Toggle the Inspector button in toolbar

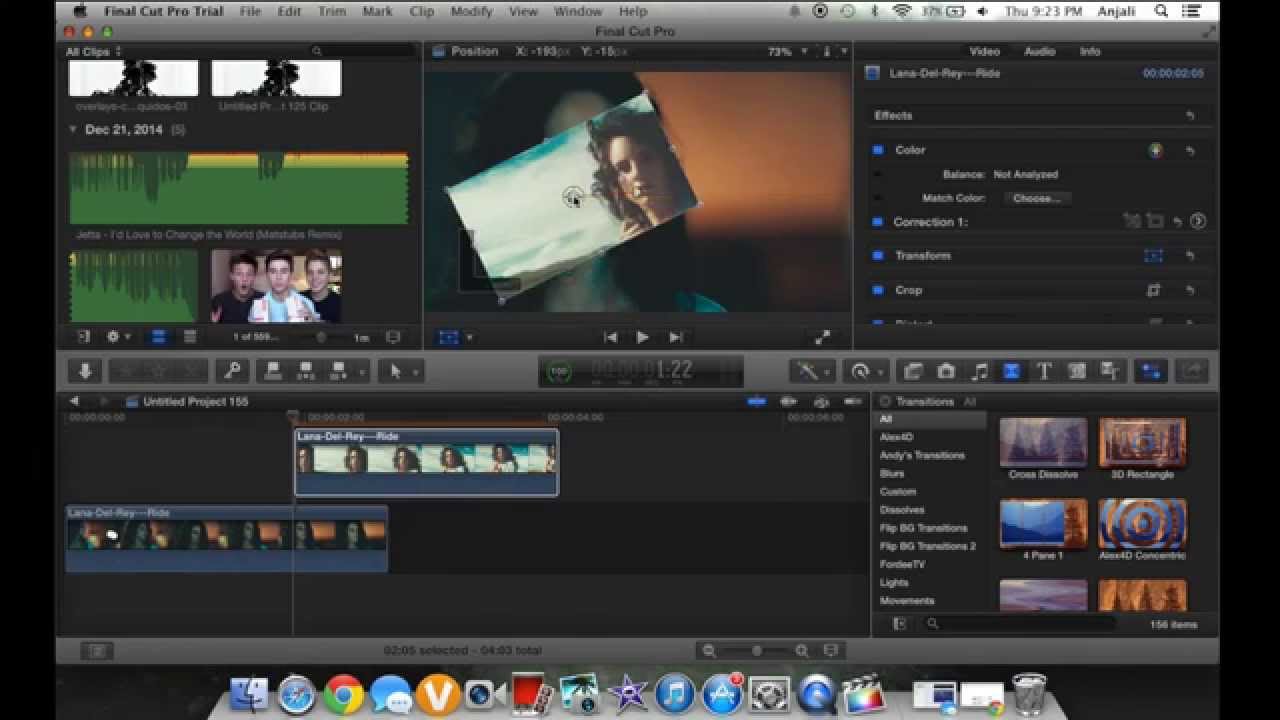pos(1151,371)
